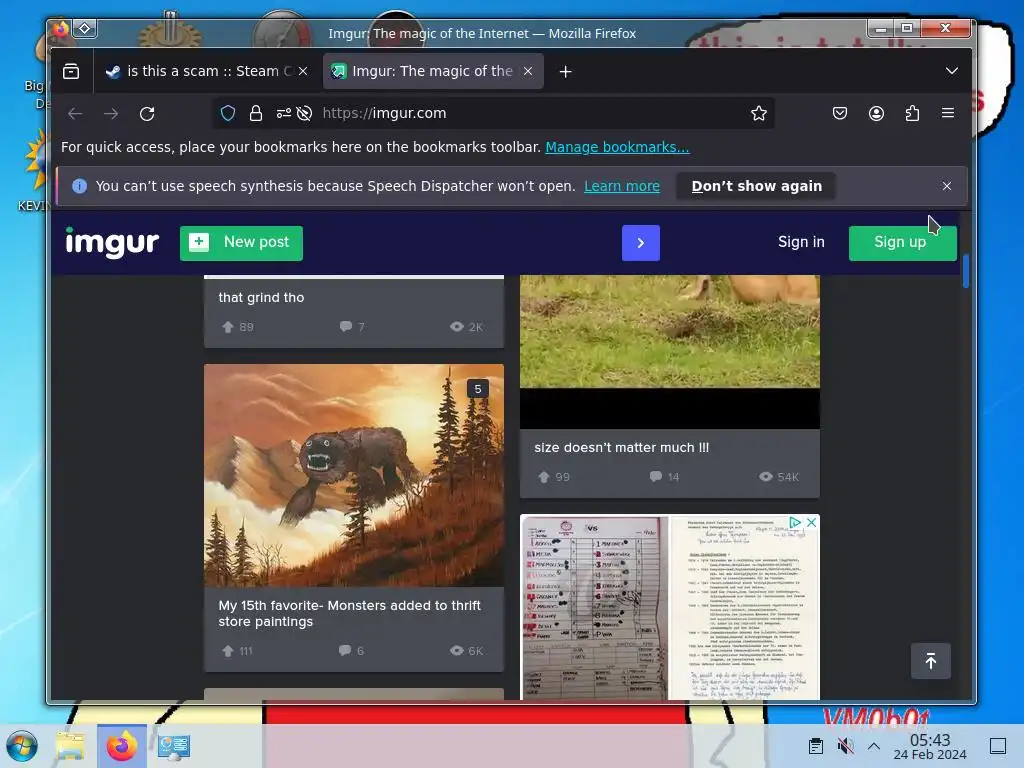Image resolution: width=1024 pixels, height=768 pixels.
Task: Click the Don't show again button
Action: (x=756, y=186)
